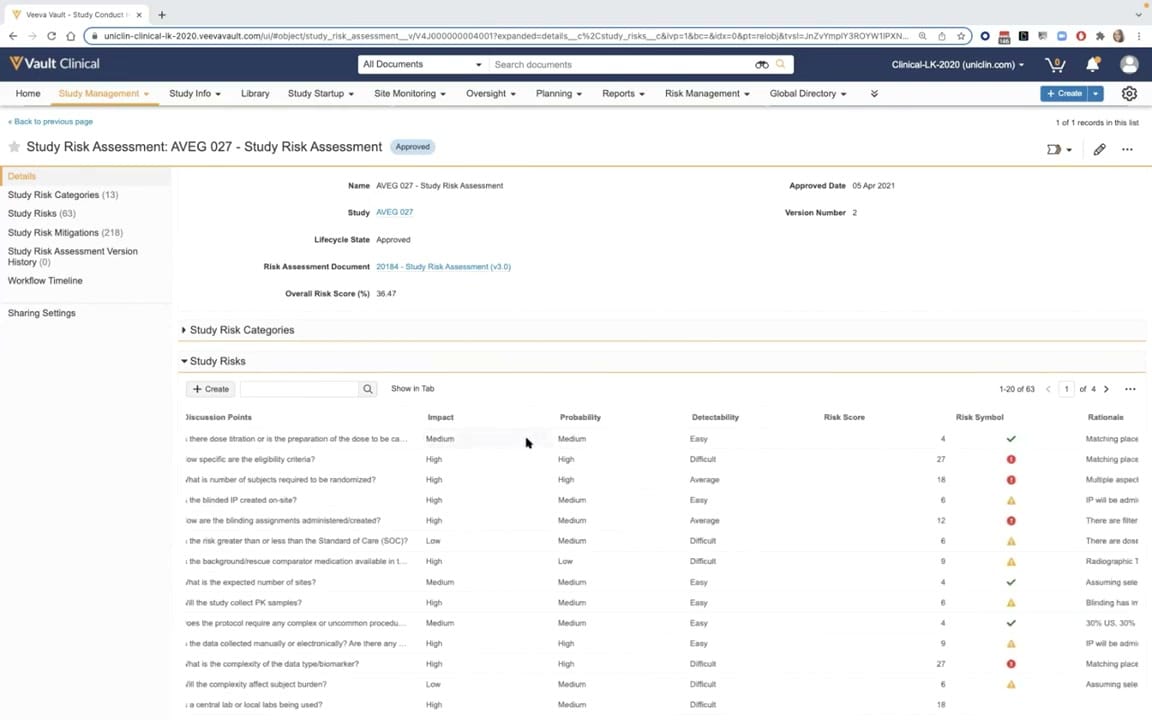Screen dimensions: 1152x720
Task: Go to the Home tab
Action: click(x=28, y=94)
